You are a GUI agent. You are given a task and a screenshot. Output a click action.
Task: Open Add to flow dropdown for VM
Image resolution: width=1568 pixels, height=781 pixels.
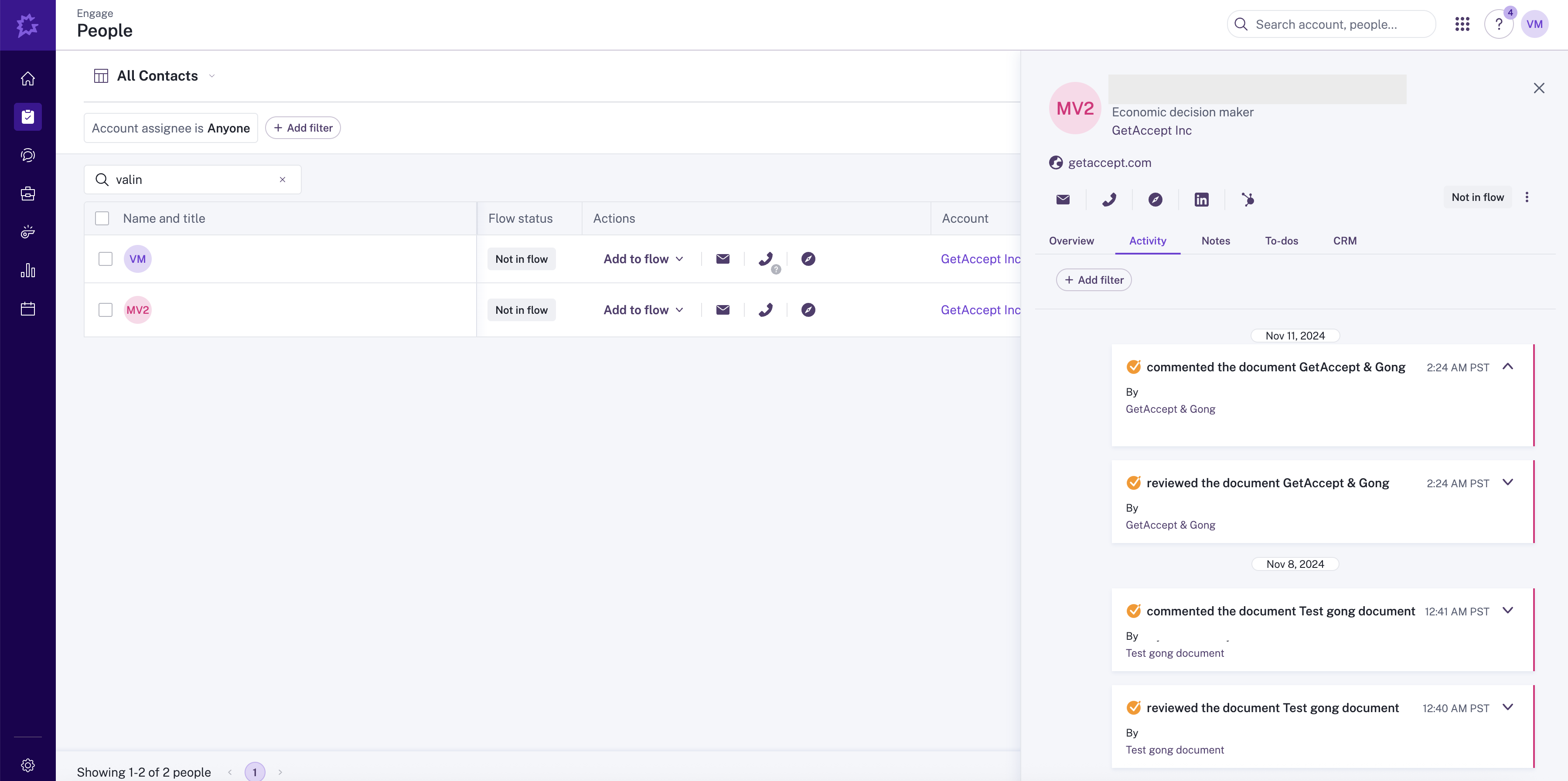click(643, 259)
